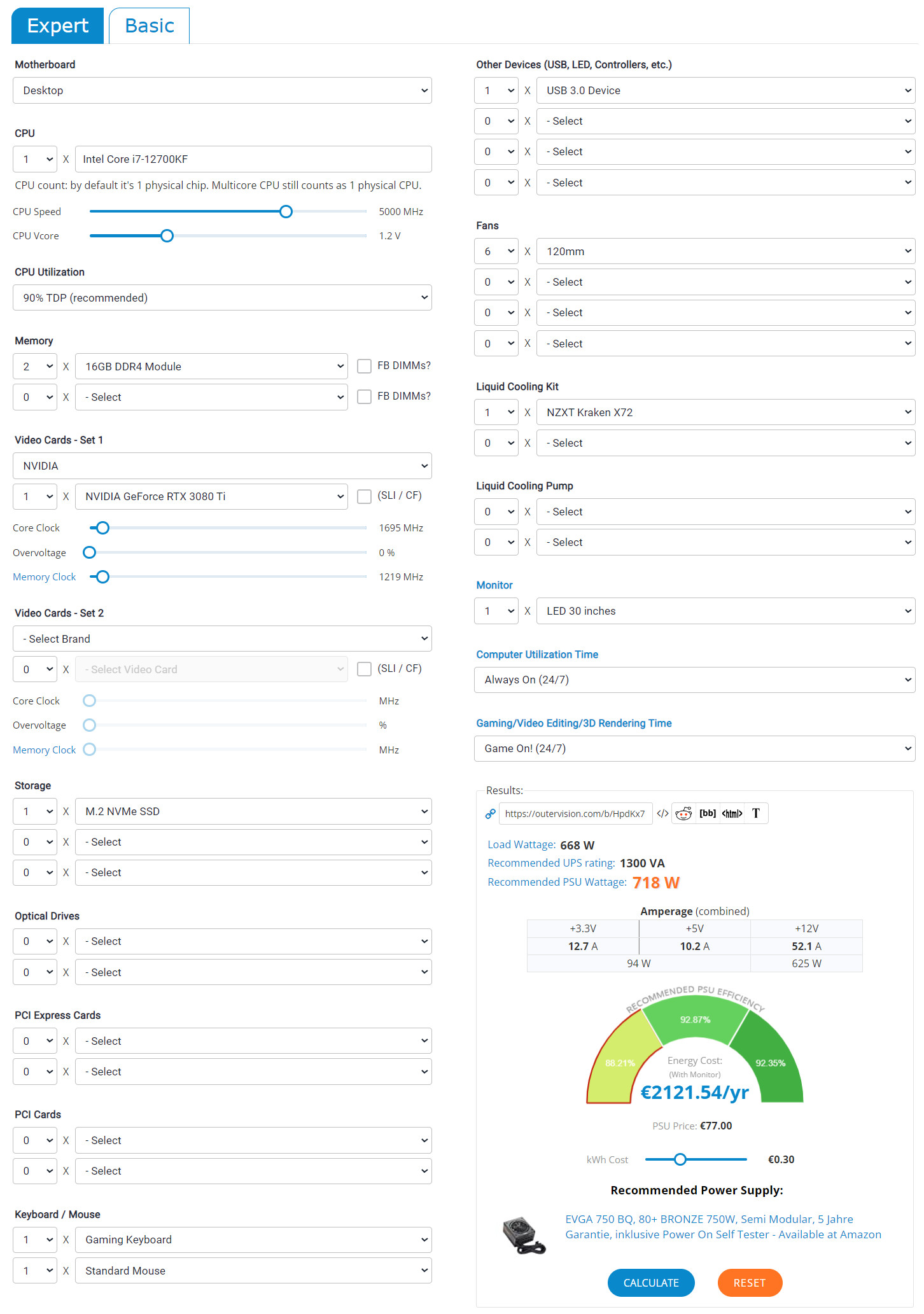Click the embed code </> icon

tap(662, 813)
